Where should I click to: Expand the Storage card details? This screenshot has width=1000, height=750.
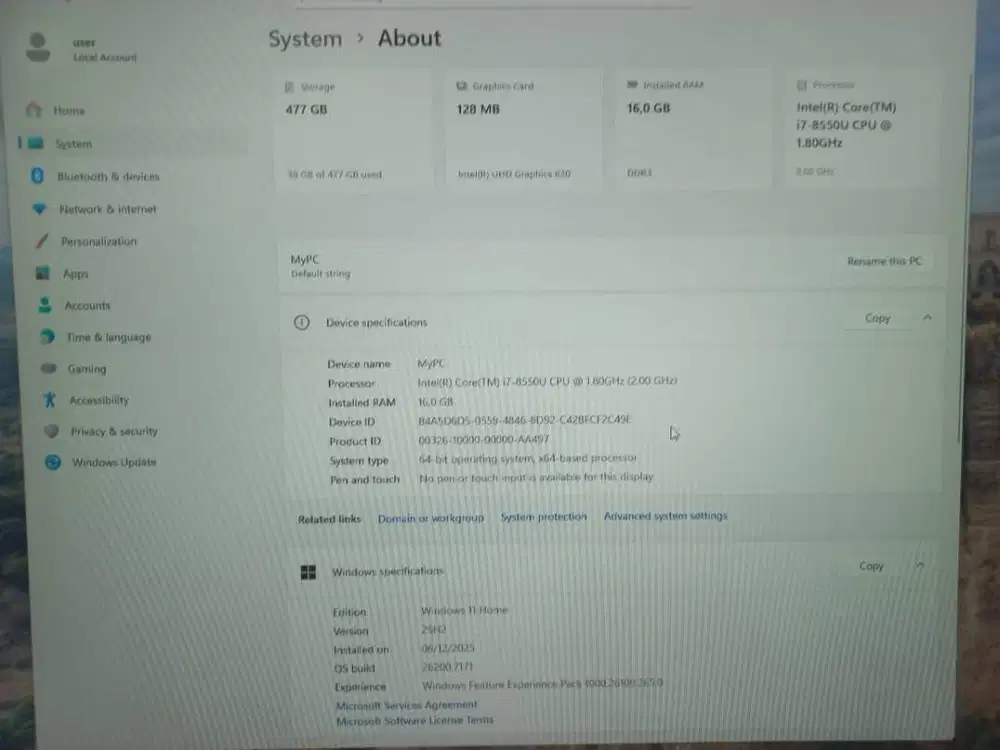(354, 130)
